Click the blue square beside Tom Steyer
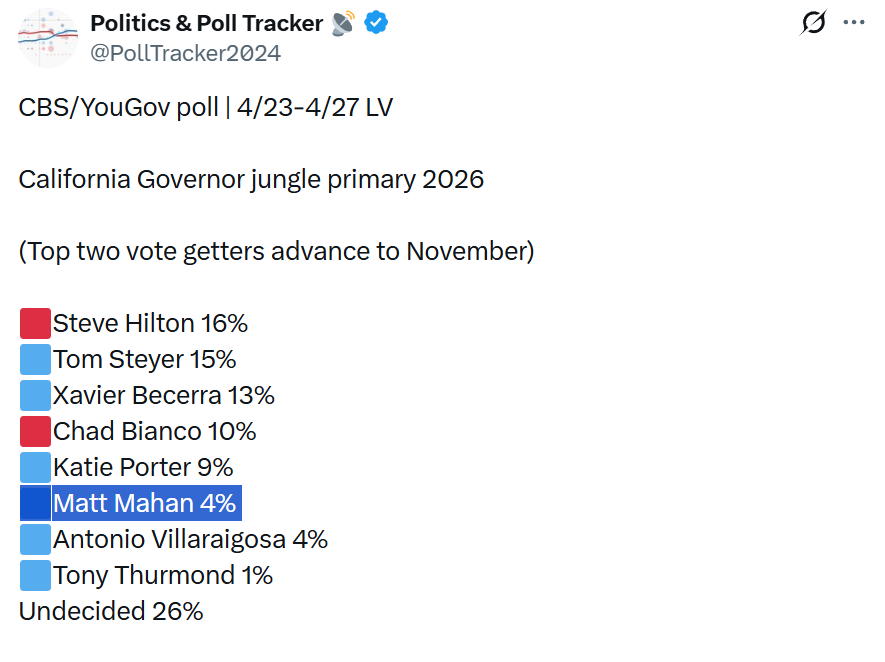Image resolution: width=885 pixels, height=662 pixels. point(35,359)
